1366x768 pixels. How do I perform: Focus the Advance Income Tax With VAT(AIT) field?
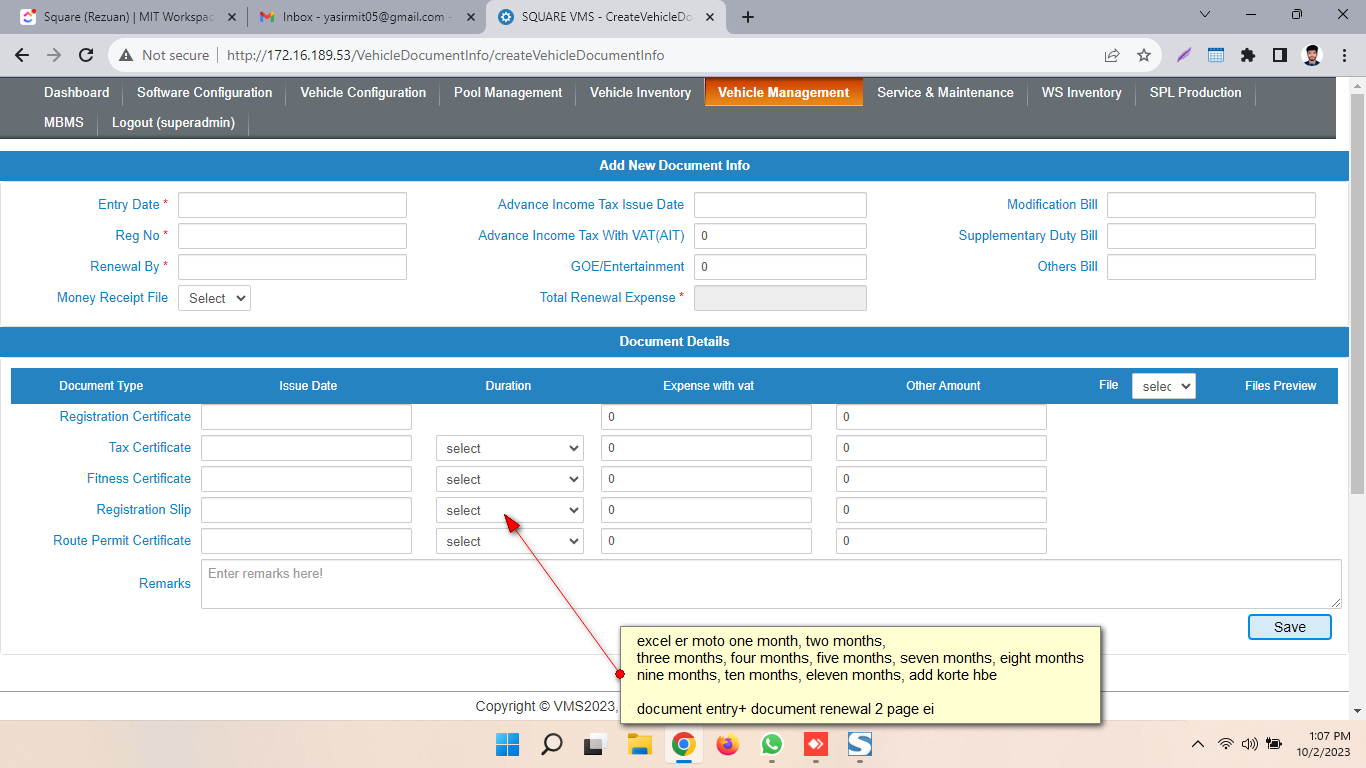click(x=780, y=236)
